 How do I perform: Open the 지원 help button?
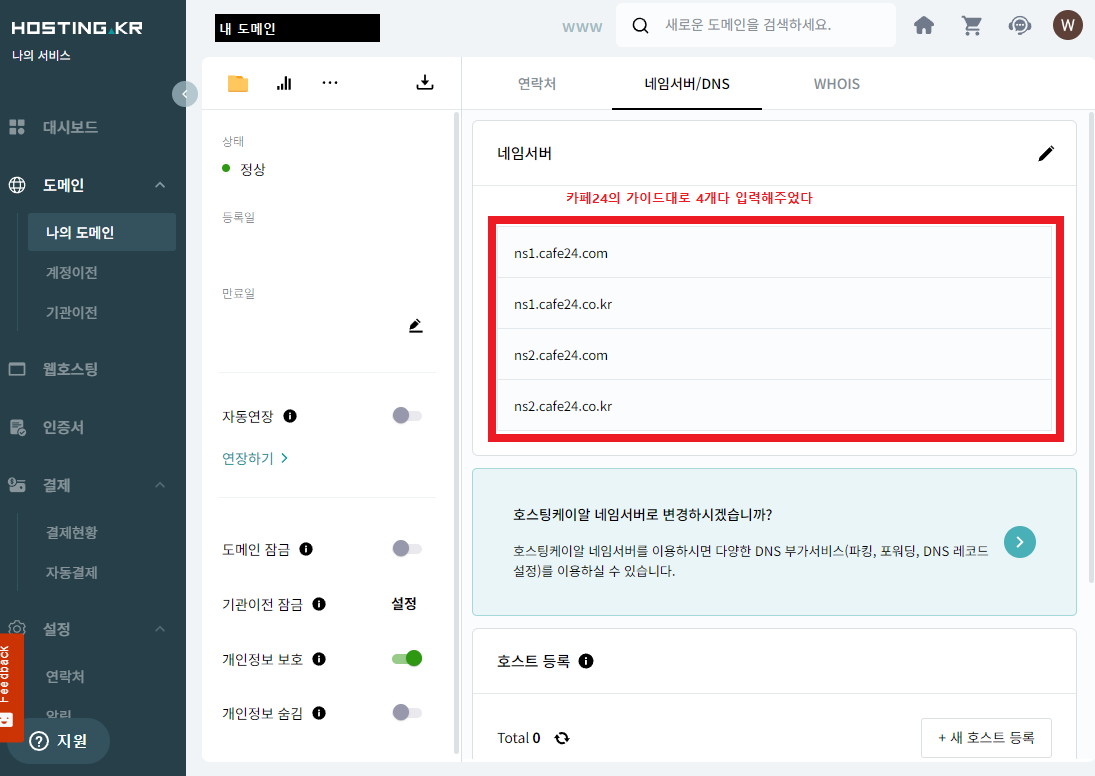click(59, 741)
